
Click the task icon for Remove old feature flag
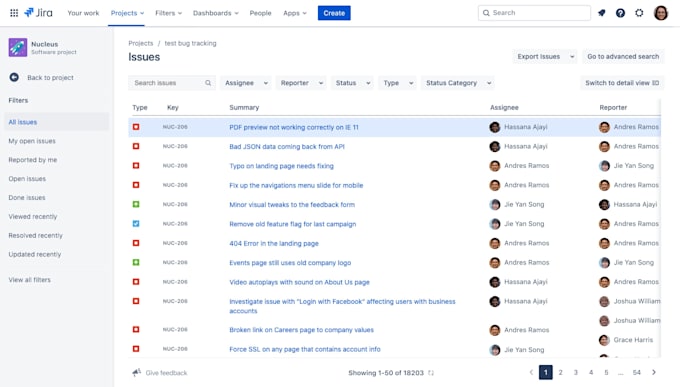136,224
